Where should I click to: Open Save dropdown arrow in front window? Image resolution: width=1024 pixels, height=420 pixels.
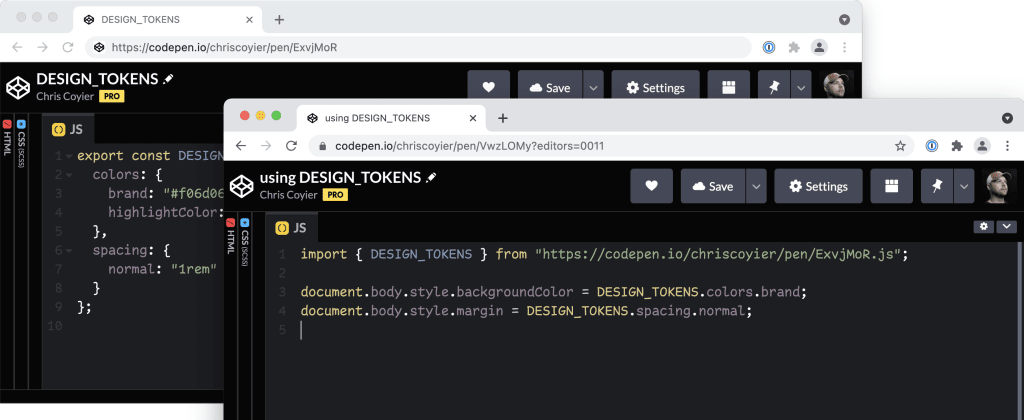click(756, 186)
